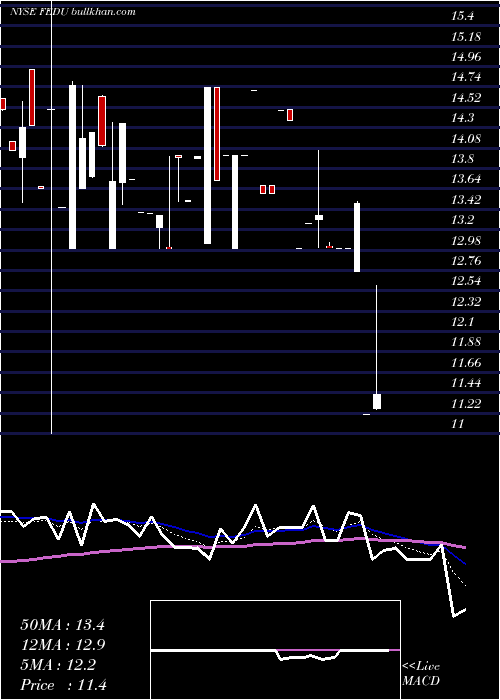Viewport: 500px width, 700px height.
Task: Click inside the MACD indicator panel
Action: [x=275, y=650]
